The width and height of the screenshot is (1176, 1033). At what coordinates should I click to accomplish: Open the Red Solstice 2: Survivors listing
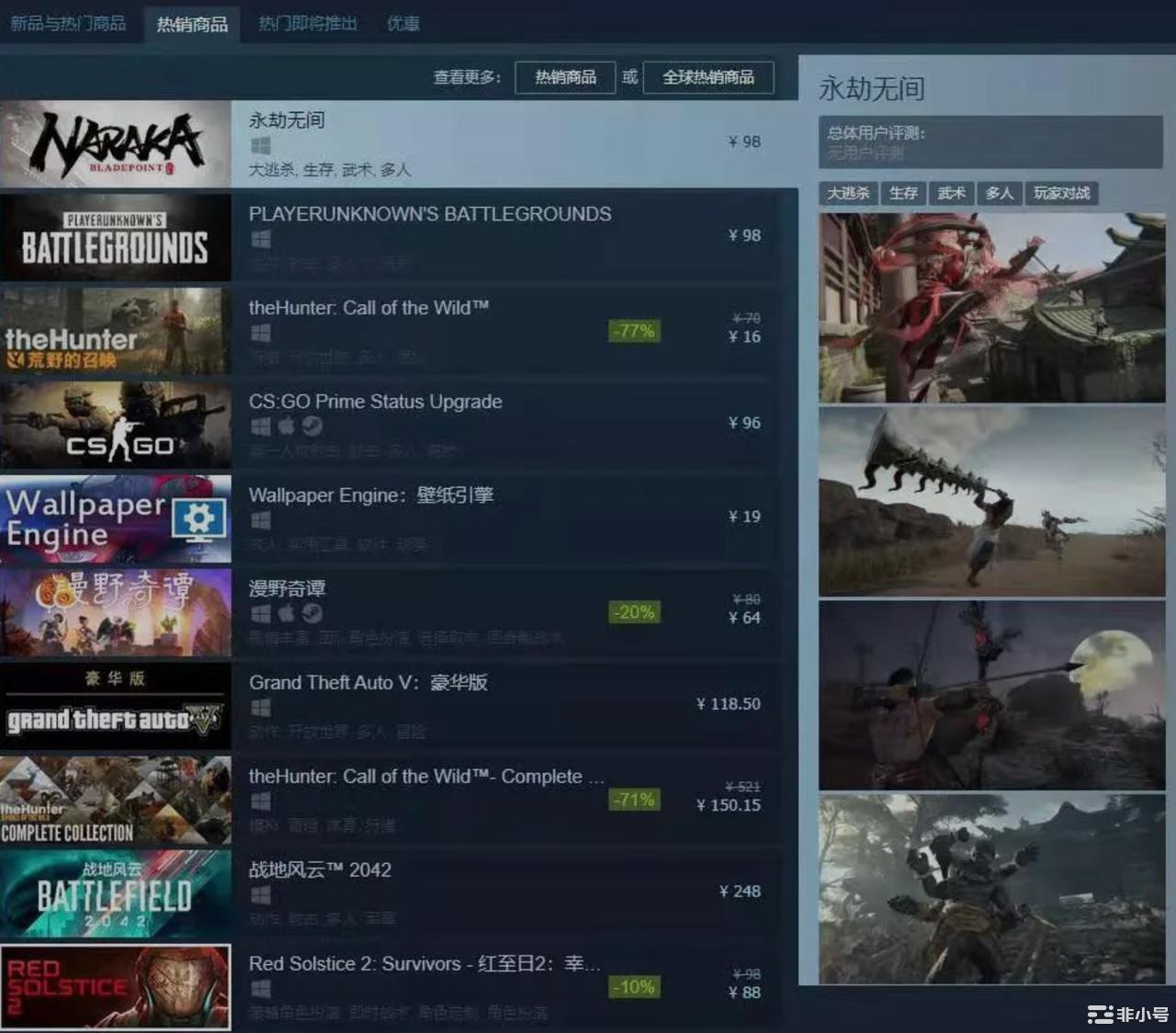[424, 964]
